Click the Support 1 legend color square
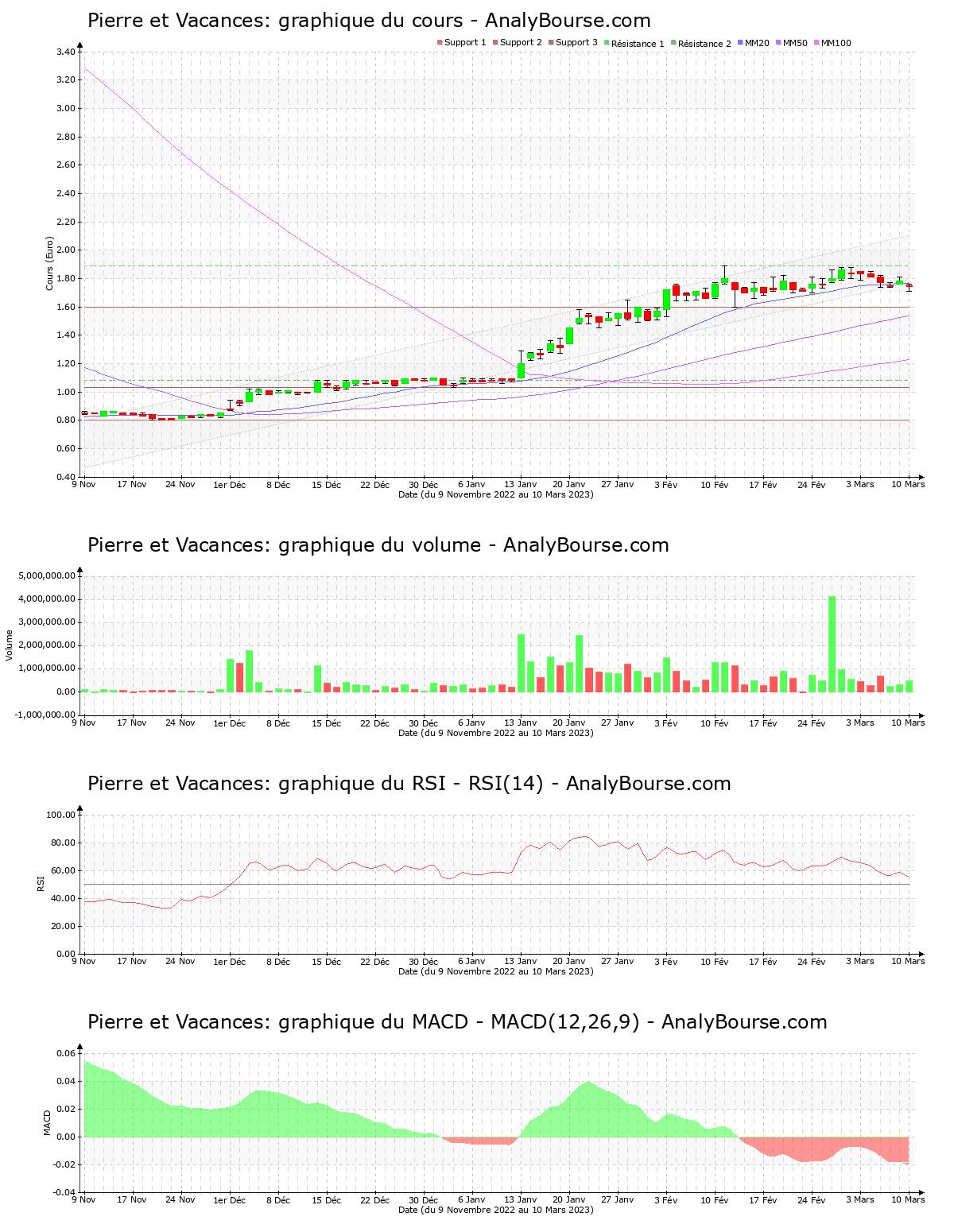Viewport: 954px width, 1232px height. (x=440, y=43)
